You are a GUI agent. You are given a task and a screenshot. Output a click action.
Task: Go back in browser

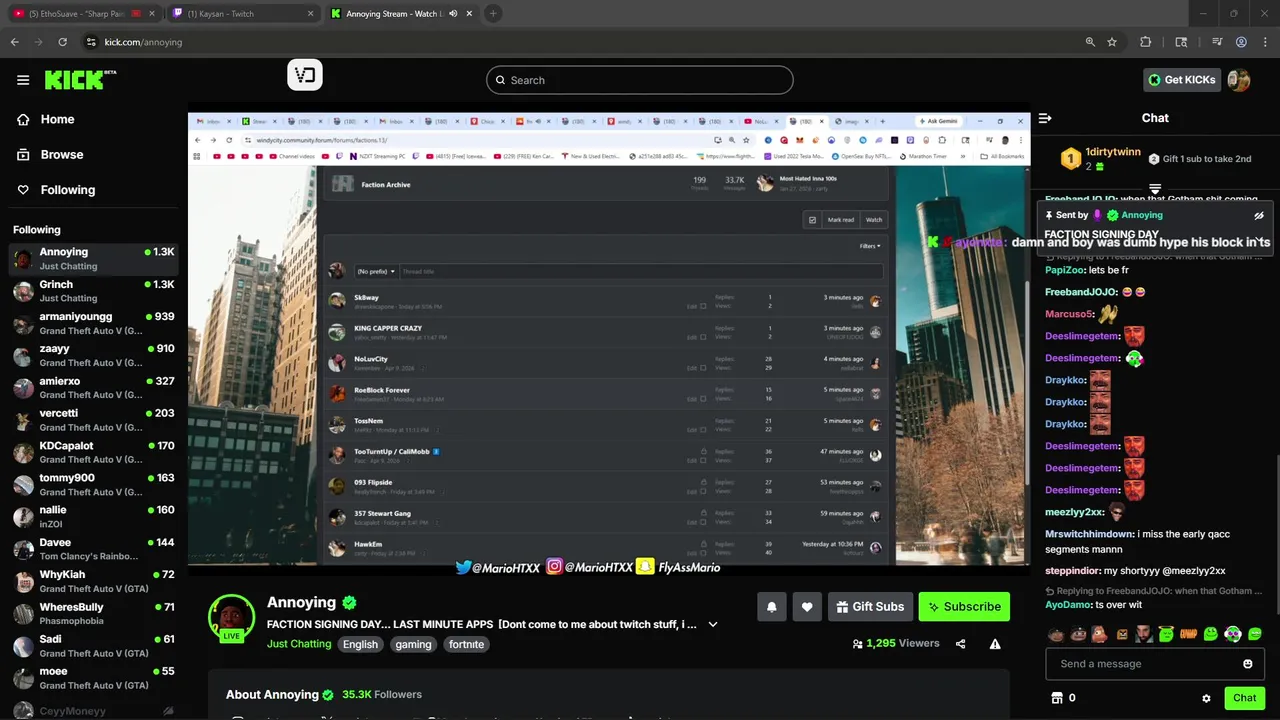[x=14, y=42]
